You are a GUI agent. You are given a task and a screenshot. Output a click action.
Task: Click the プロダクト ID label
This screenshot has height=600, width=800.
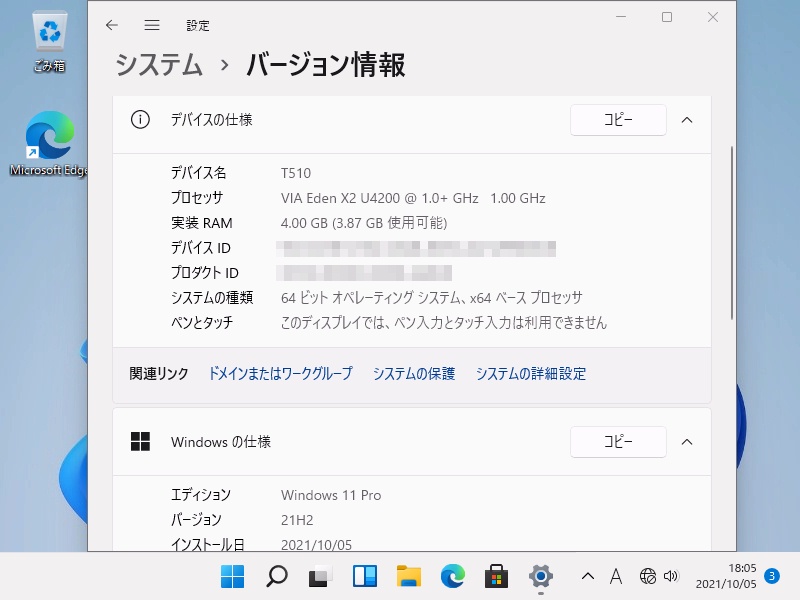click(205, 273)
